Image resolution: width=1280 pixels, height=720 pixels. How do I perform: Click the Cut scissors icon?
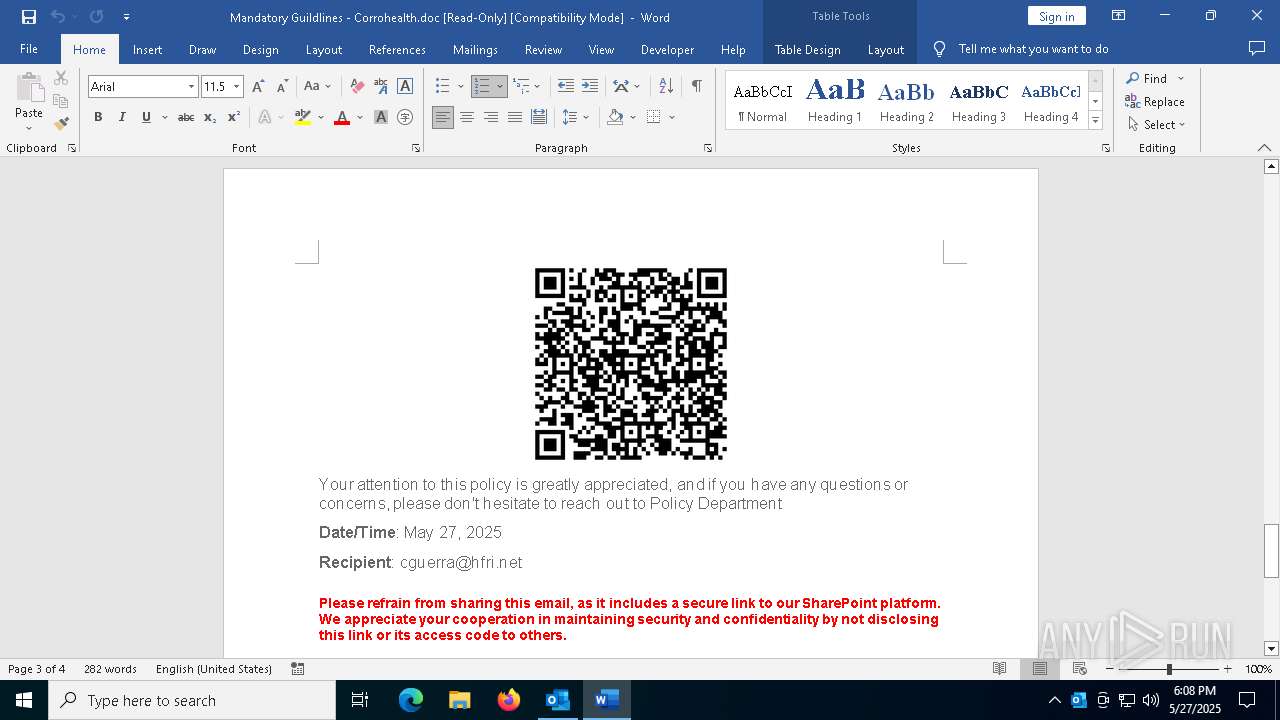(x=61, y=78)
